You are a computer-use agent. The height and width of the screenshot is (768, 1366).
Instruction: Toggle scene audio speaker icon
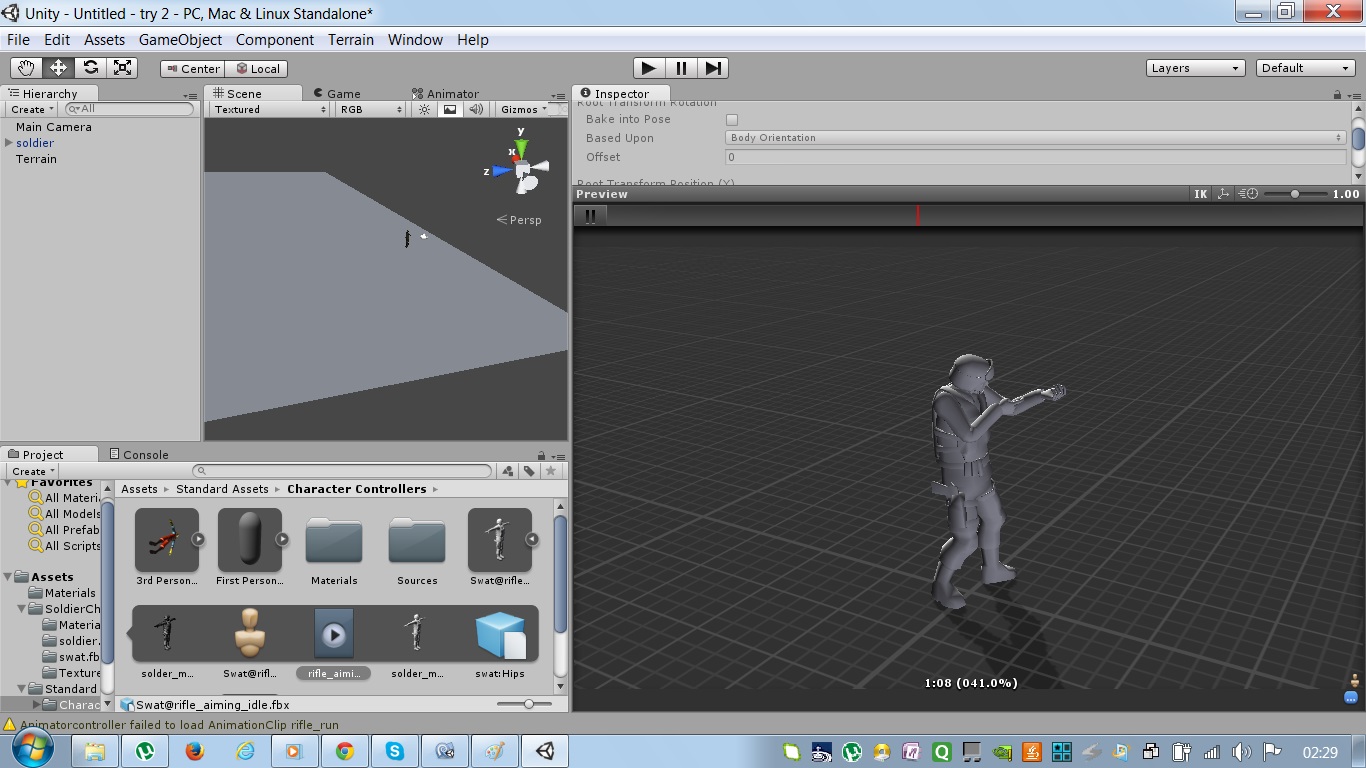(476, 109)
